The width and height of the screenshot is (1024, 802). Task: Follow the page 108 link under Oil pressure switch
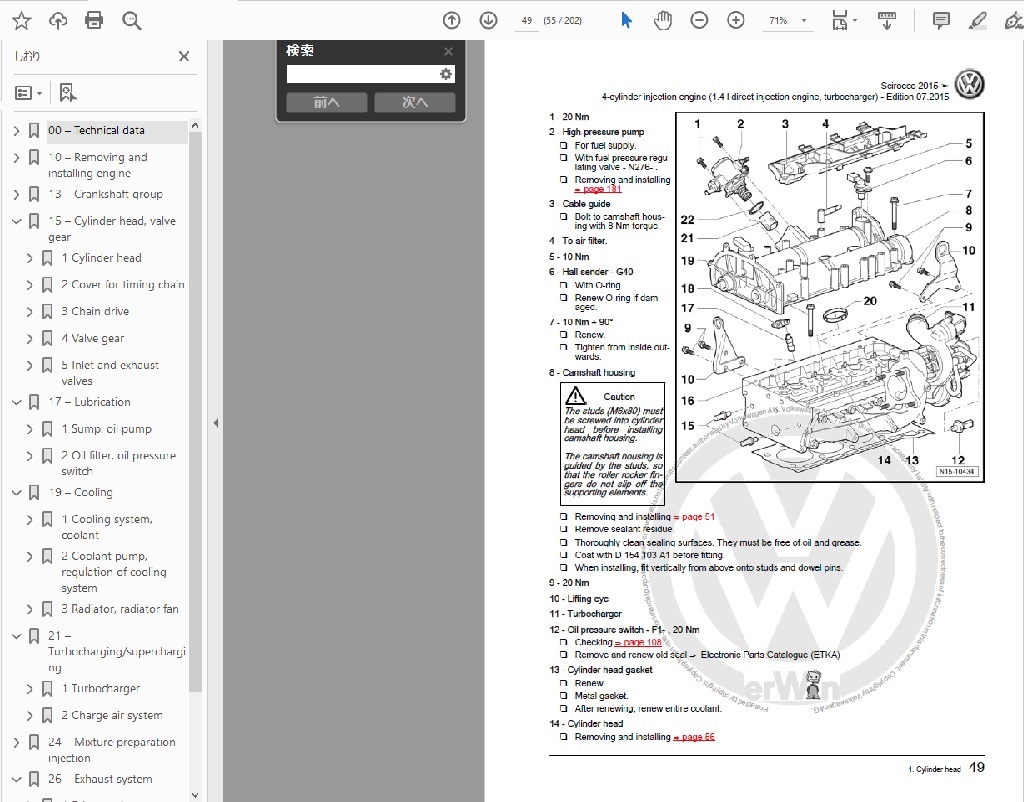coord(638,642)
